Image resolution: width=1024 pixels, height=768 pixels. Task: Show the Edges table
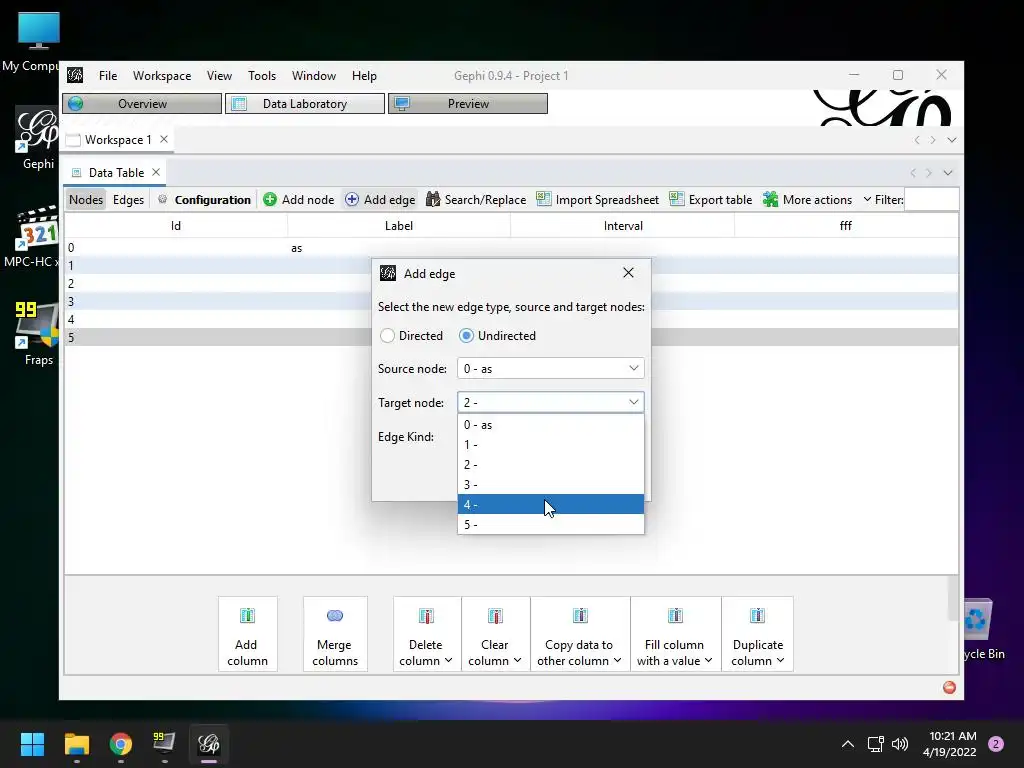click(128, 200)
